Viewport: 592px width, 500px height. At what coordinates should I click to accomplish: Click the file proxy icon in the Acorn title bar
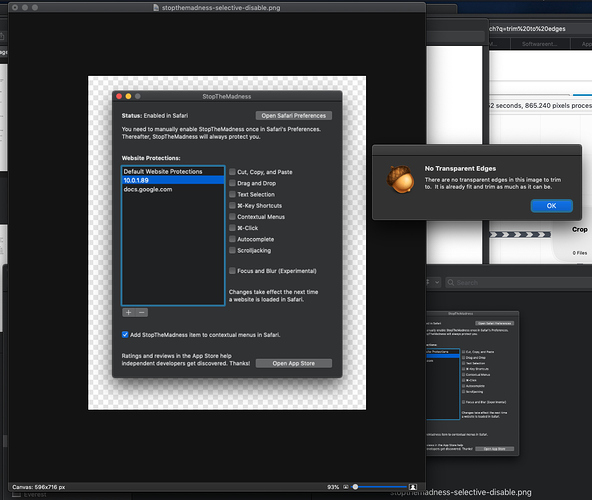tap(156, 8)
